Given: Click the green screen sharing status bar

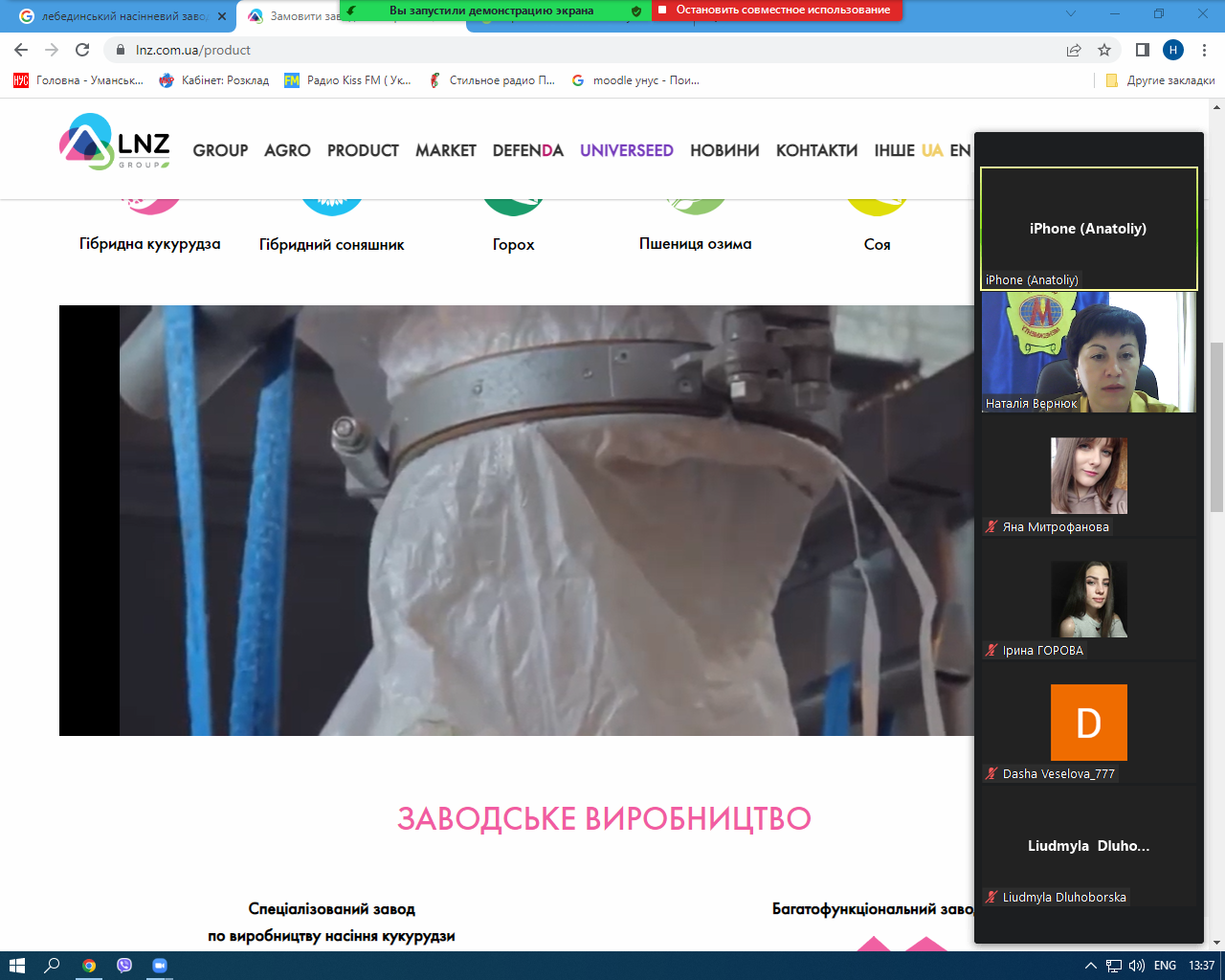Looking at the screenshot, I should [496, 10].
